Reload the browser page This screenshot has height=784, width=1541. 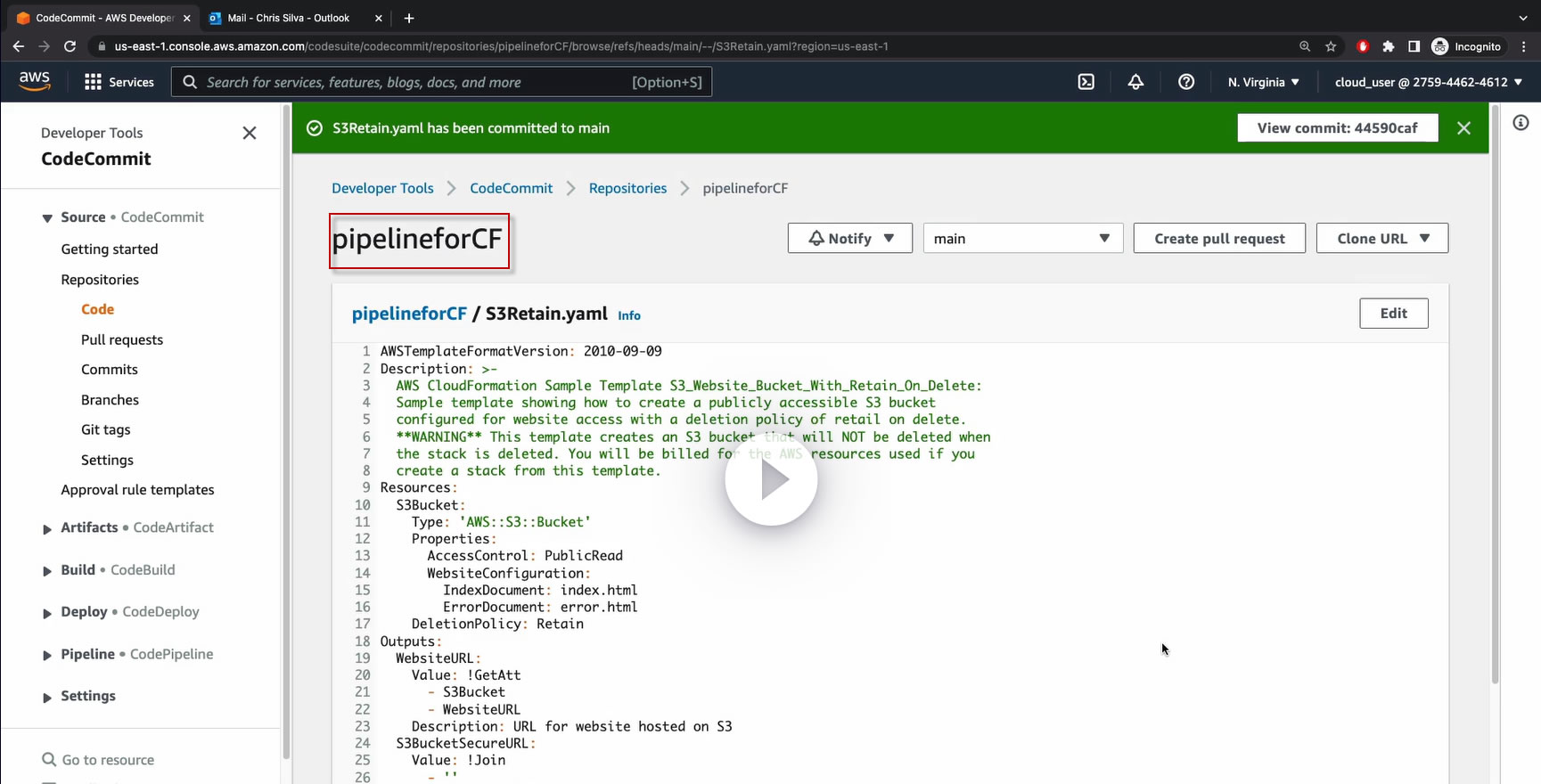pos(70,46)
